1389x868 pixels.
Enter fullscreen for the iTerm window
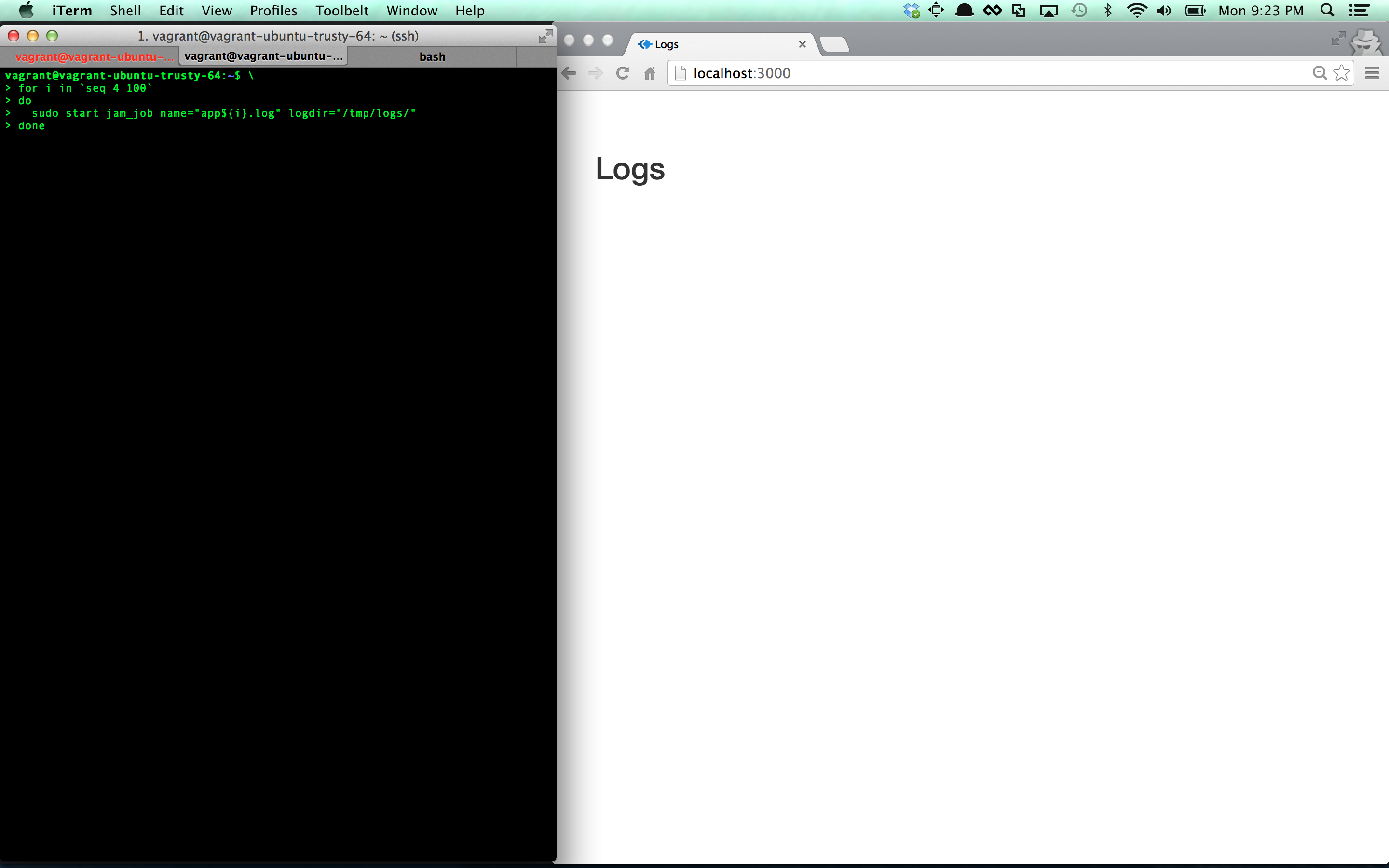[x=545, y=36]
